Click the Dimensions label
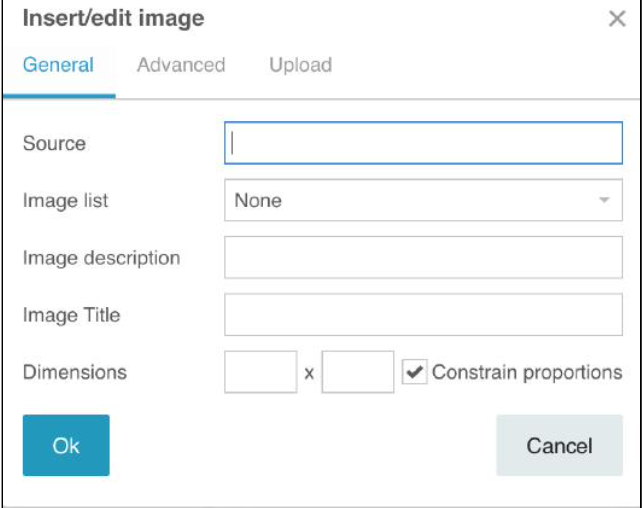Viewport: 642px width, 508px height. 75,372
